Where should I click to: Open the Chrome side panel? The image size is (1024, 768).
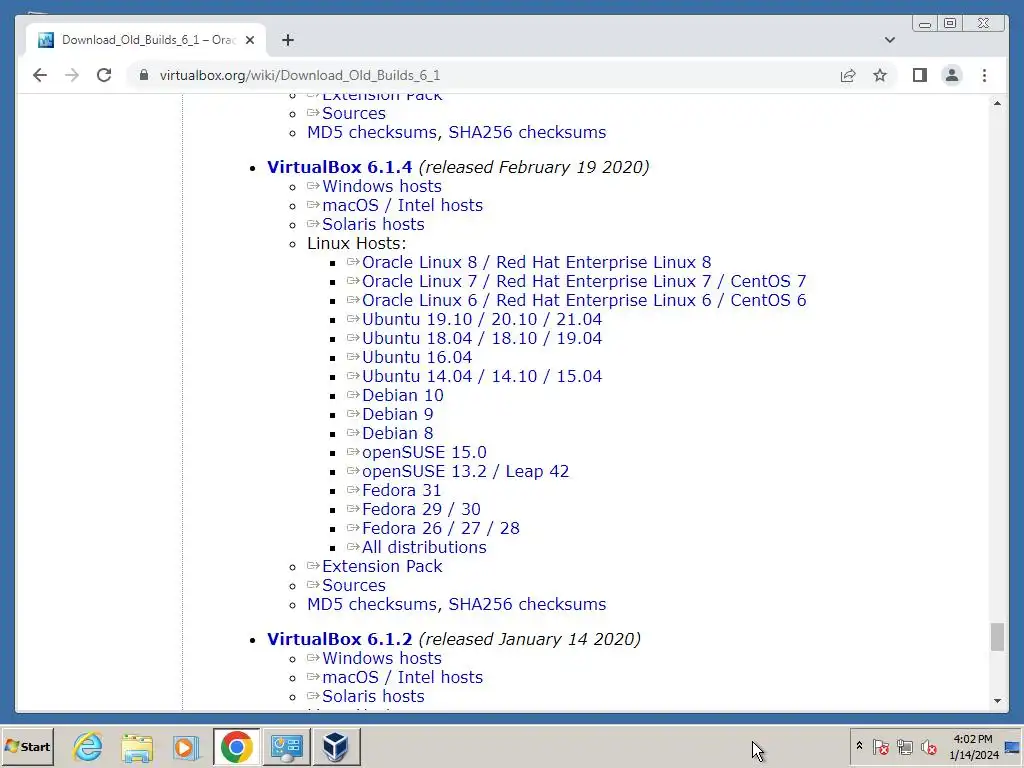[x=920, y=75]
